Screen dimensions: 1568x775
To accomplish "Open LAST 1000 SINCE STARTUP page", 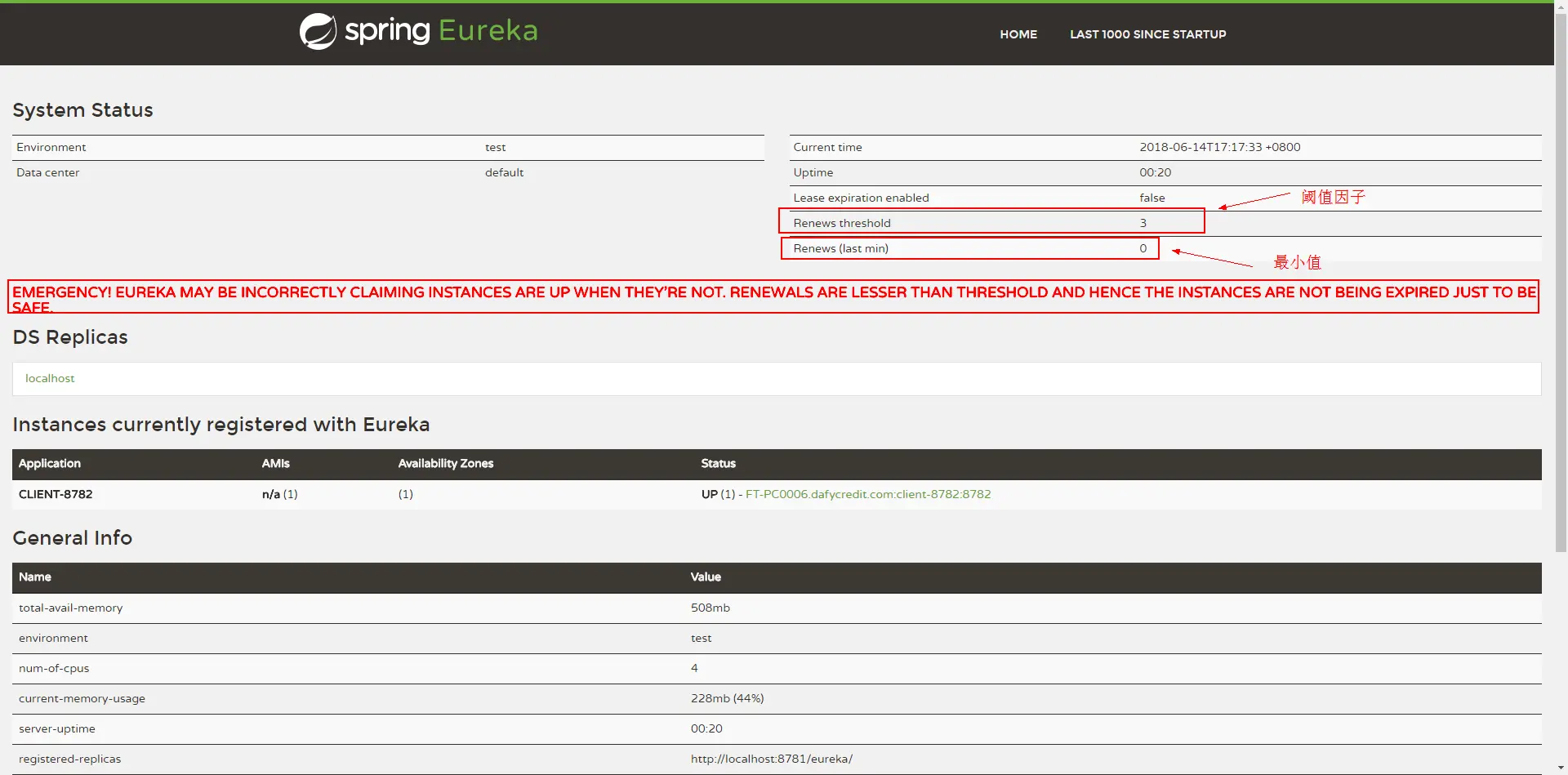I will (x=1147, y=34).
